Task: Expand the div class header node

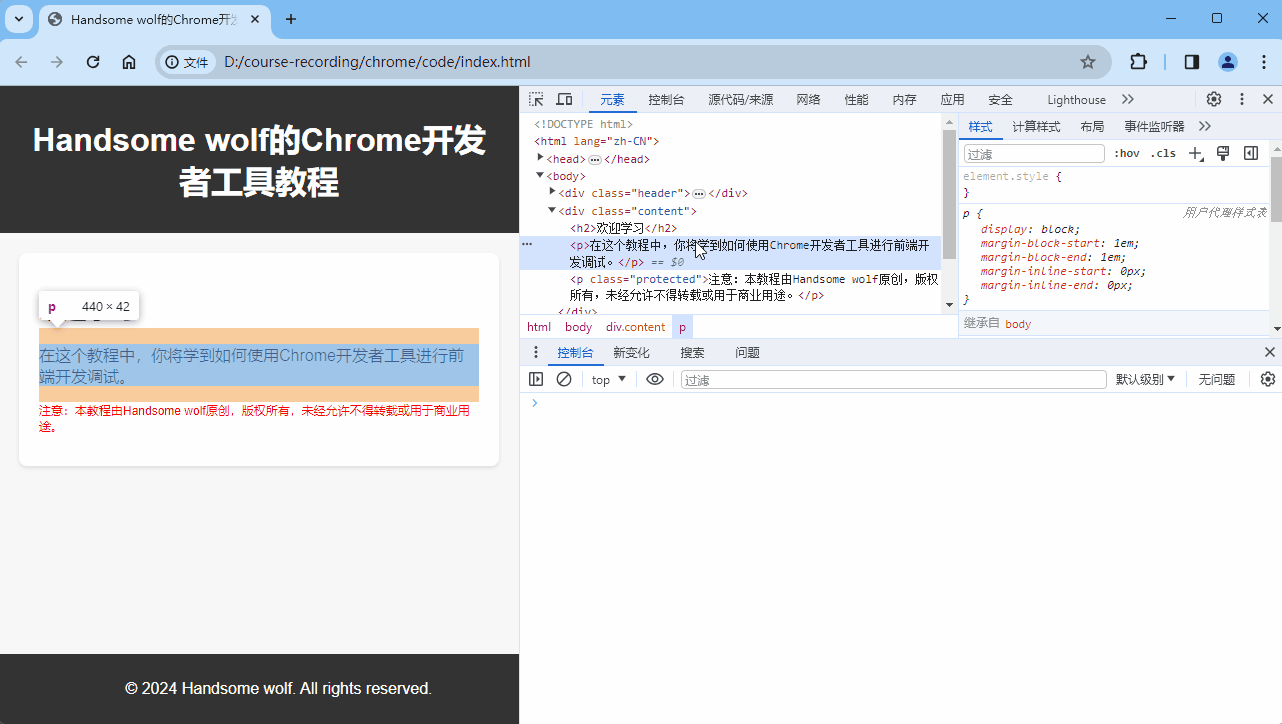Action: click(552, 192)
